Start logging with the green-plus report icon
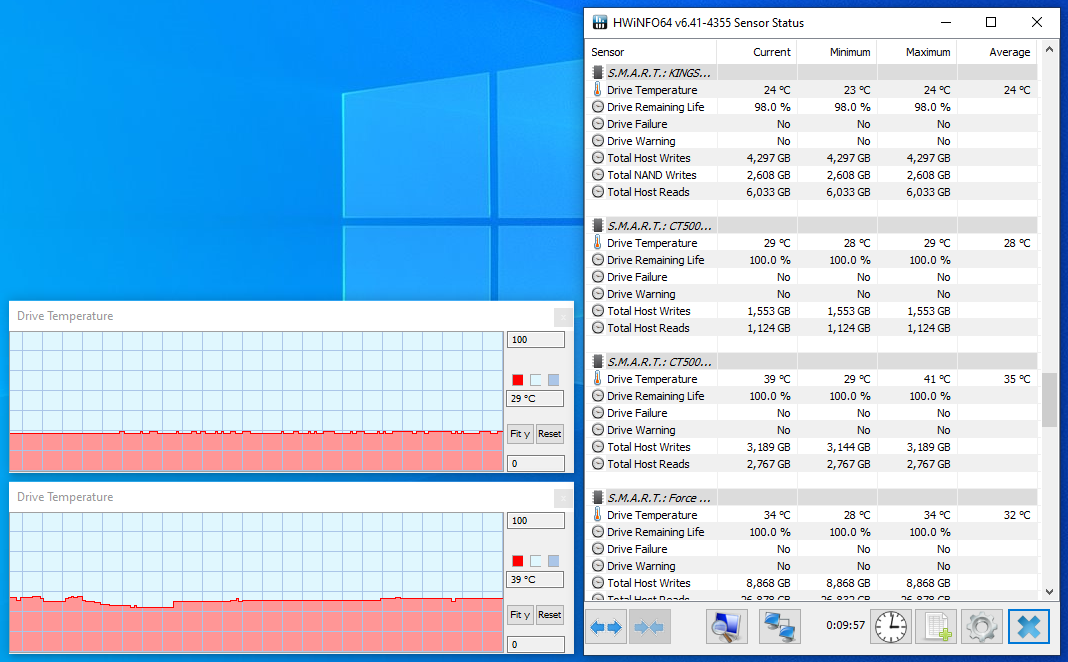Viewport: 1068px width, 662px height. point(935,627)
